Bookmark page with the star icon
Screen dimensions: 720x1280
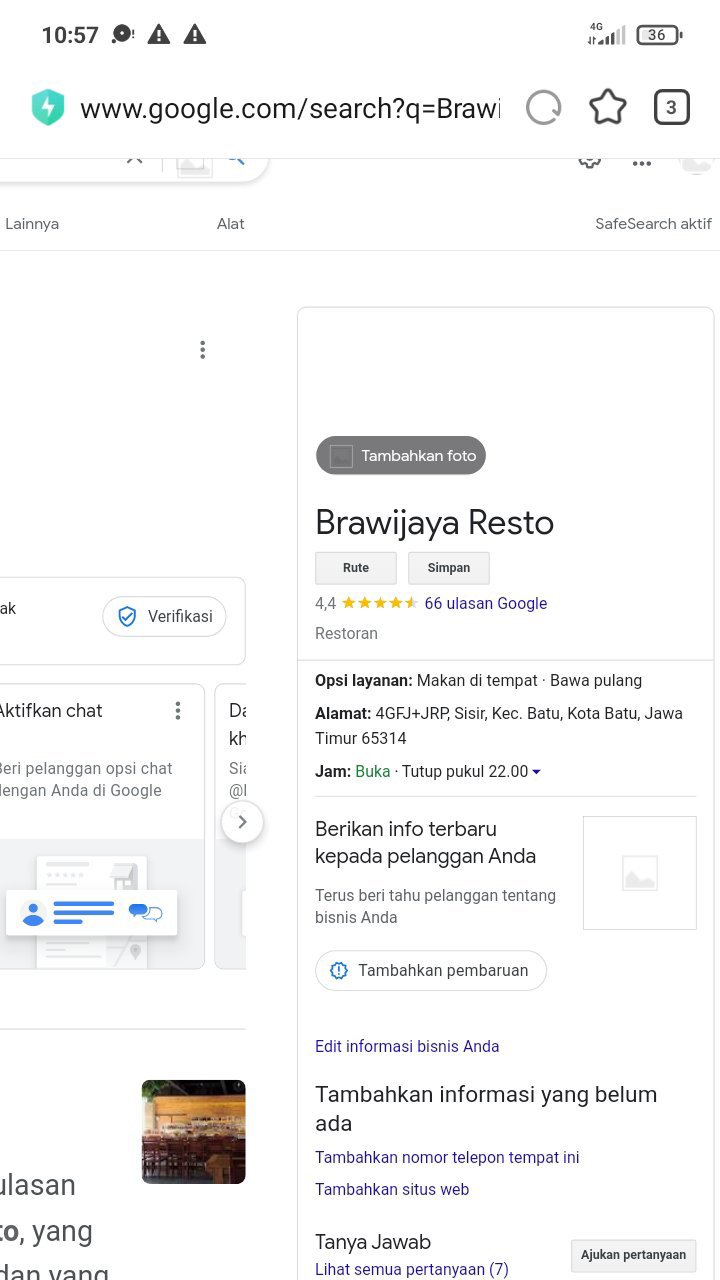click(607, 108)
